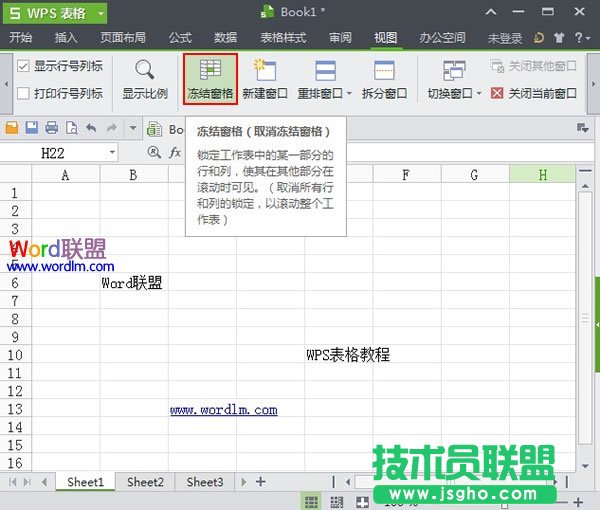Open the 页面布局 (Page Layout) tab
Viewport: 600px width, 510px height.
coord(123,37)
